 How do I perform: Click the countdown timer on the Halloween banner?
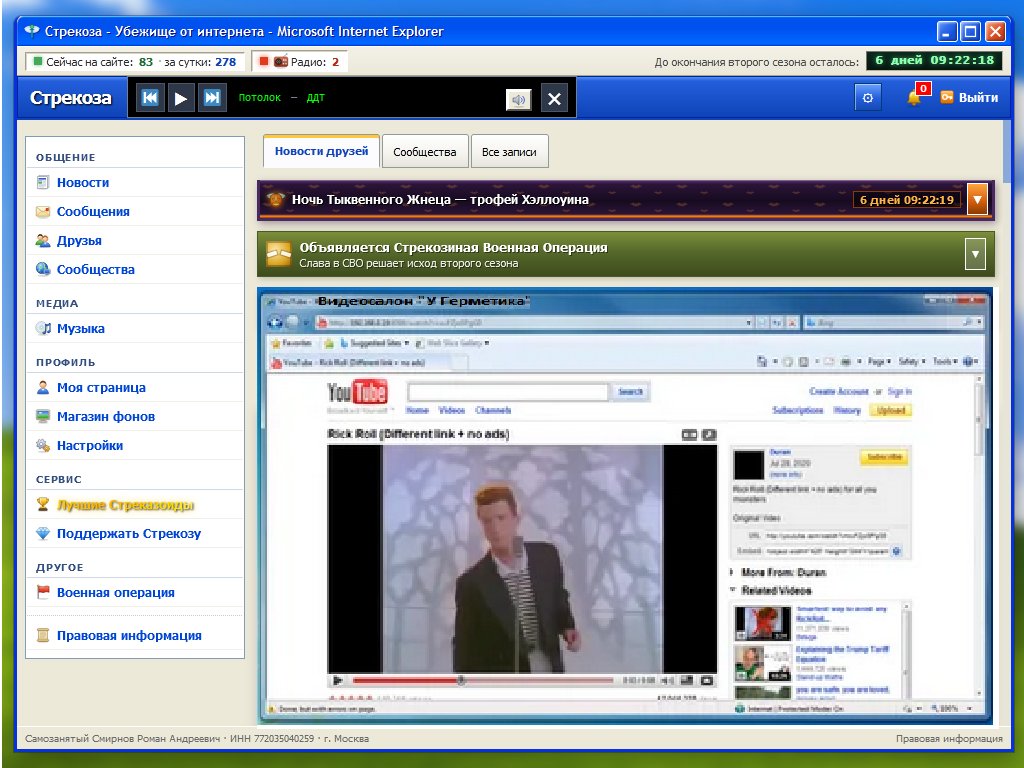pos(906,200)
